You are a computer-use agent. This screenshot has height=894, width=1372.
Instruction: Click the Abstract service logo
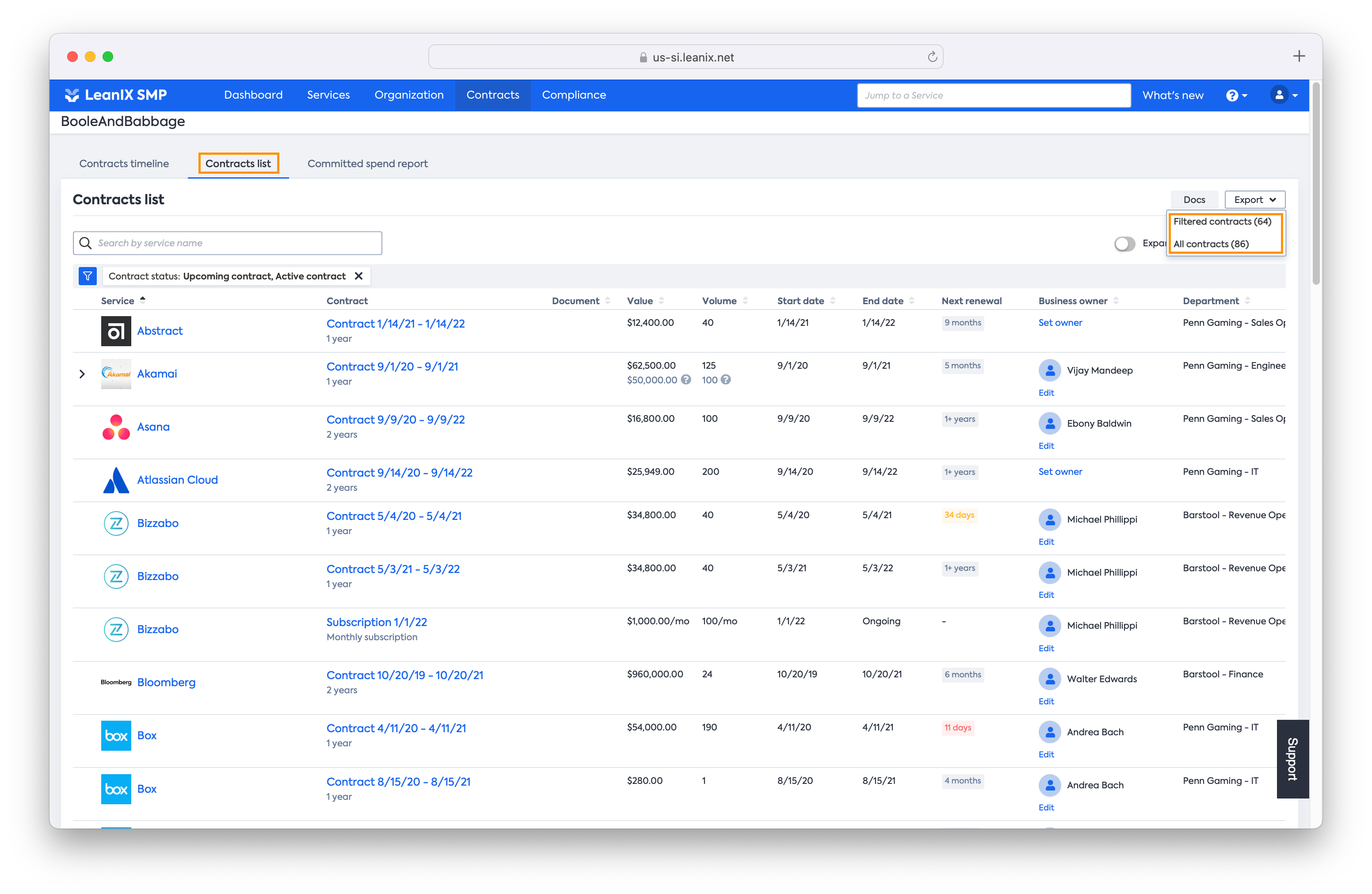[116, 331]
